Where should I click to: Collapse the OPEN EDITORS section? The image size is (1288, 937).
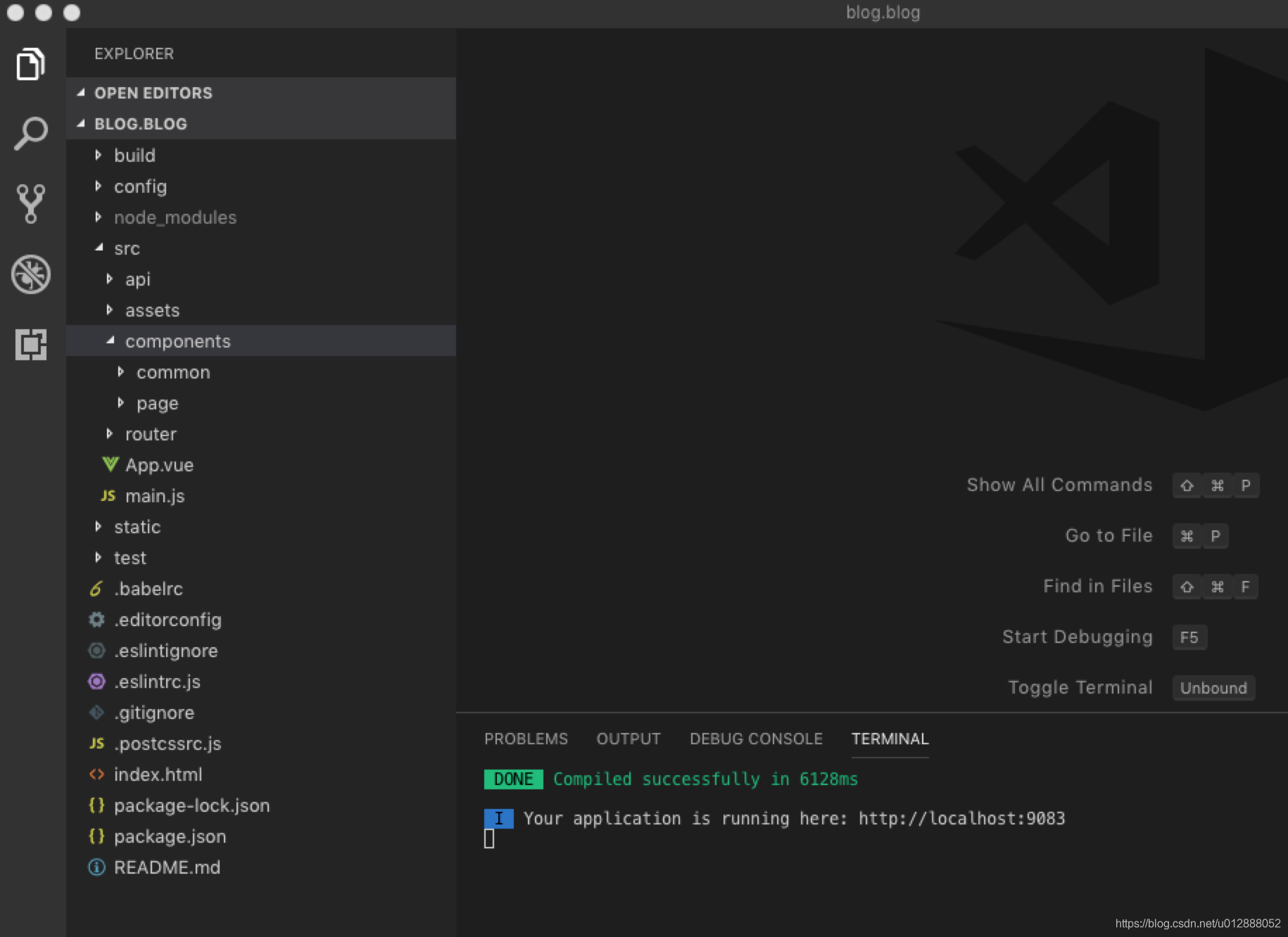[x=261, y=93]
